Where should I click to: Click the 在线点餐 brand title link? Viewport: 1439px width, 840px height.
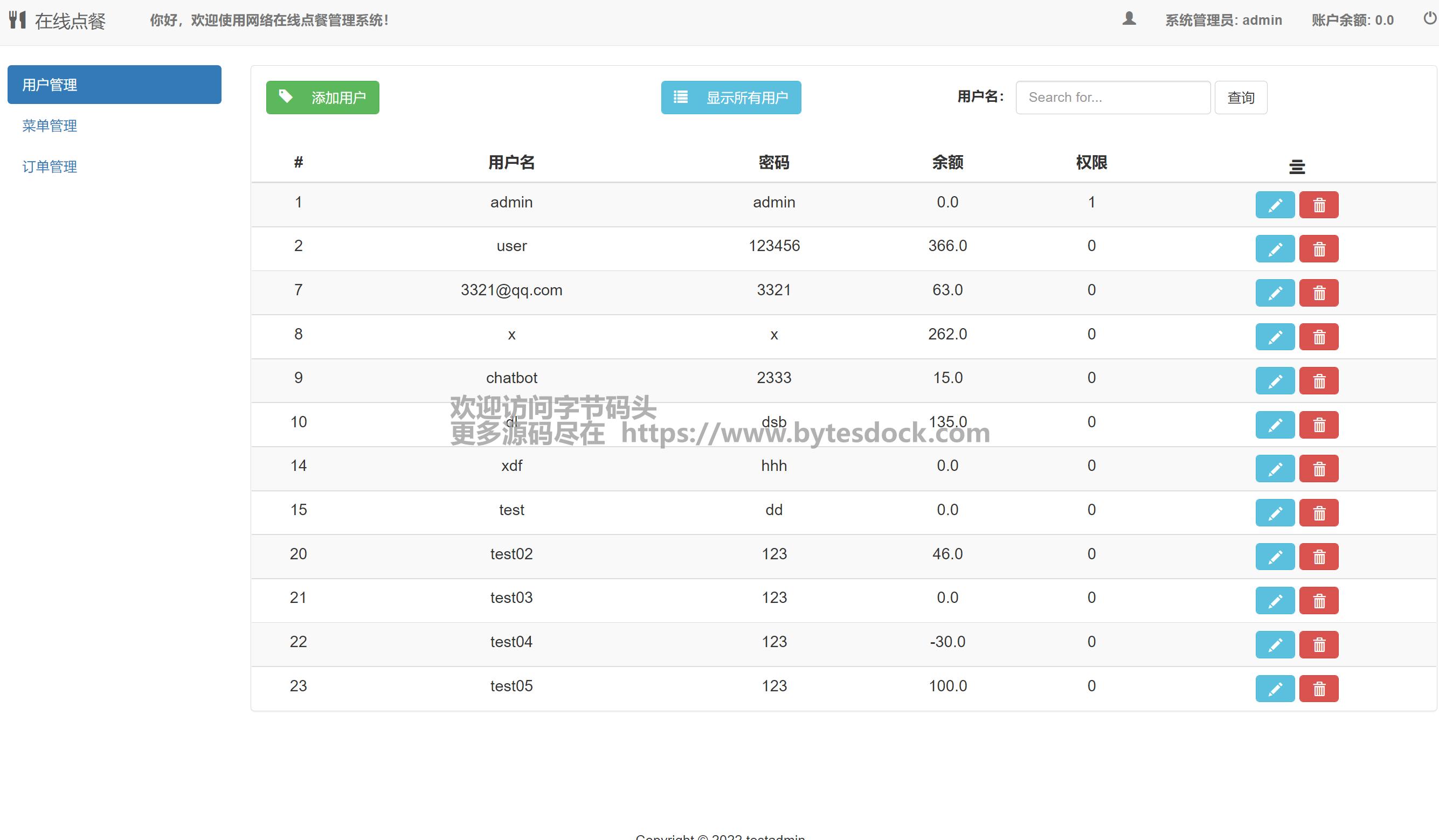click(70, 21)
